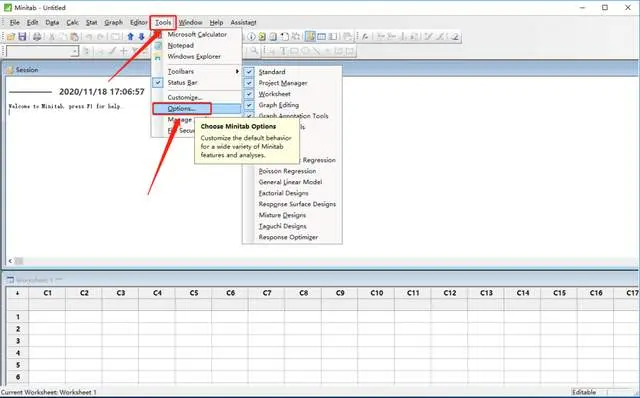Select the C5 column header
Image resolution: width=640 pixels, height=398 pixels.
click(193, 293)
